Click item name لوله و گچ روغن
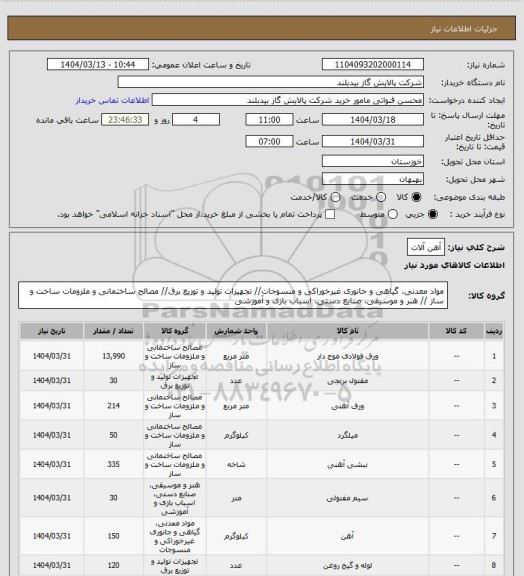Viewport: 524px width, 576px height. (347, 566)
